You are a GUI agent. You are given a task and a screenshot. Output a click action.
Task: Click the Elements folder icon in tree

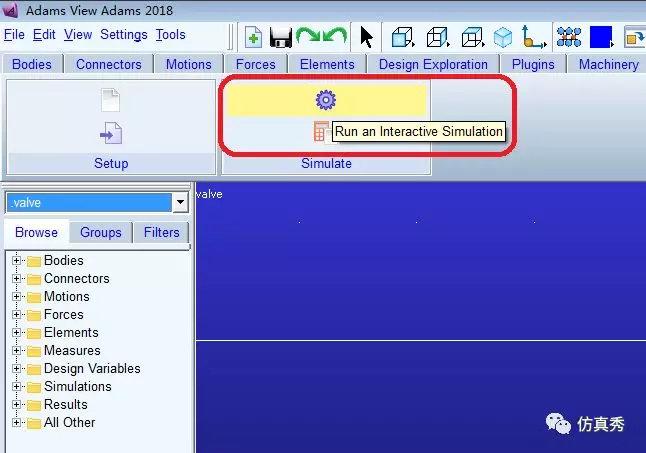point(34,333)
